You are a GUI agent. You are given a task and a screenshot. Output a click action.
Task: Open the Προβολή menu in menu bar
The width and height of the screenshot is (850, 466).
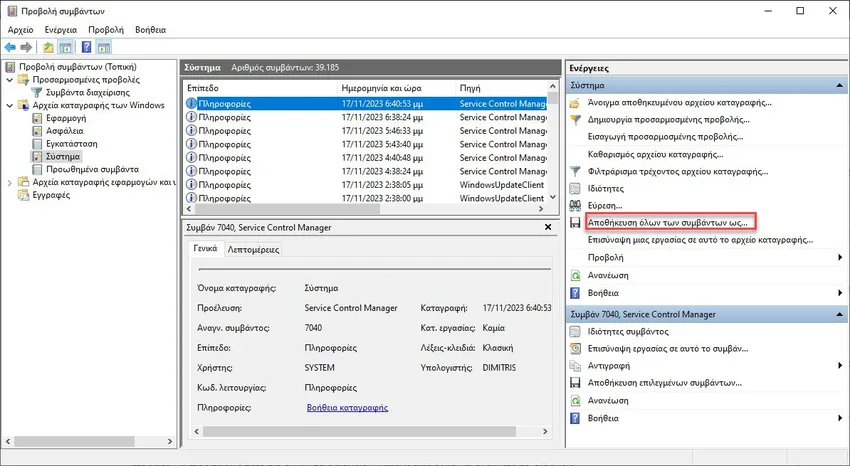pyautogui.click(x=106, y=30)
